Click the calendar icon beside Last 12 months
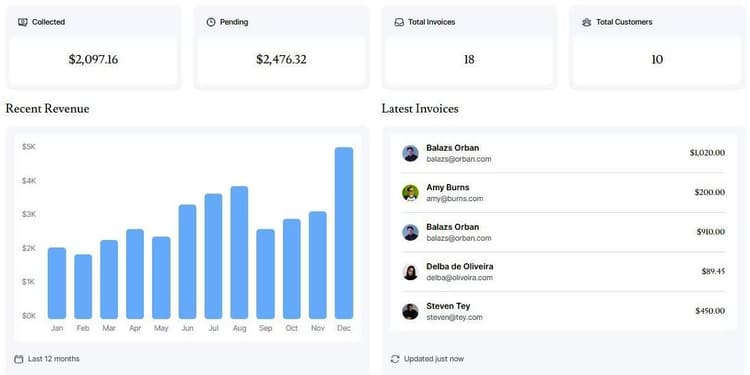This screenshot has width=750, height=375. point(19,359)
